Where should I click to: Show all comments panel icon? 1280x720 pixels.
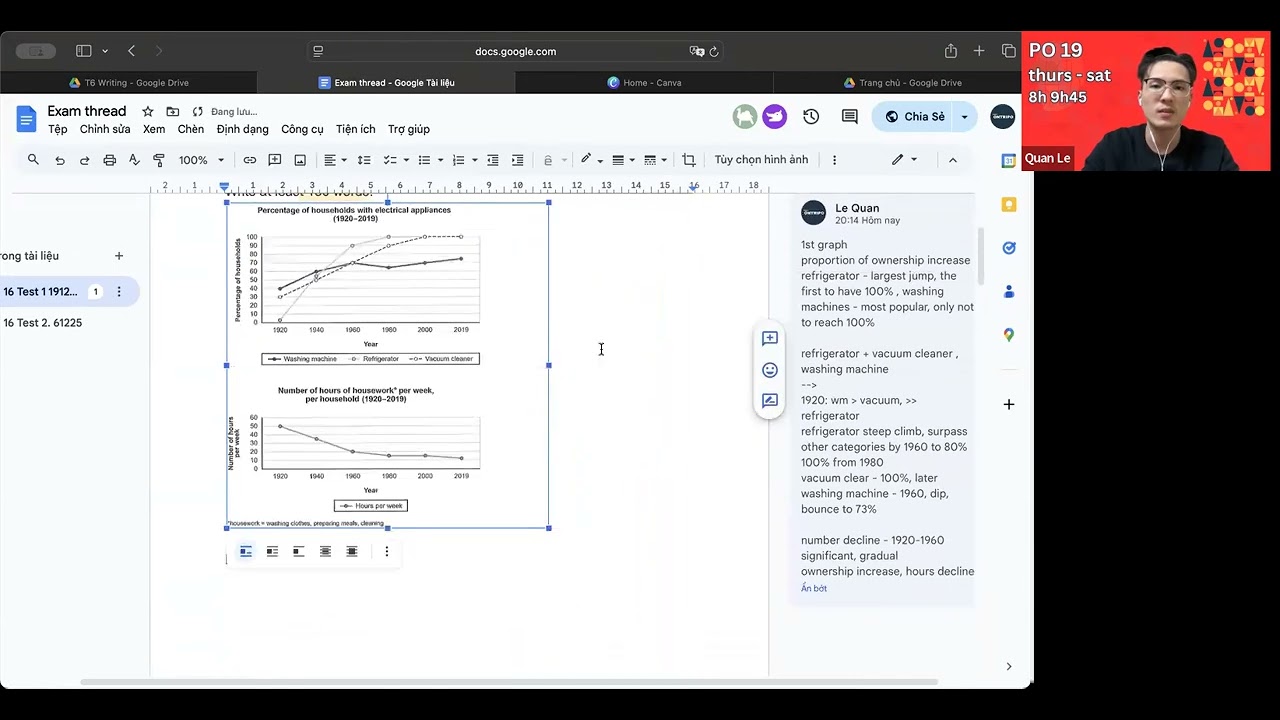[850, 117]
